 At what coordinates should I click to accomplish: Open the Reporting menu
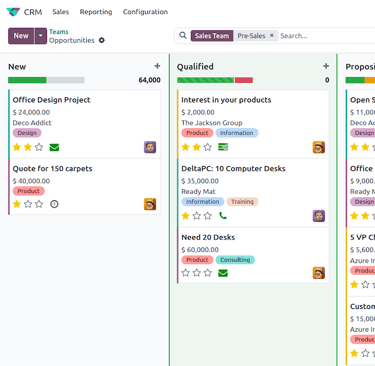point(96,12)
